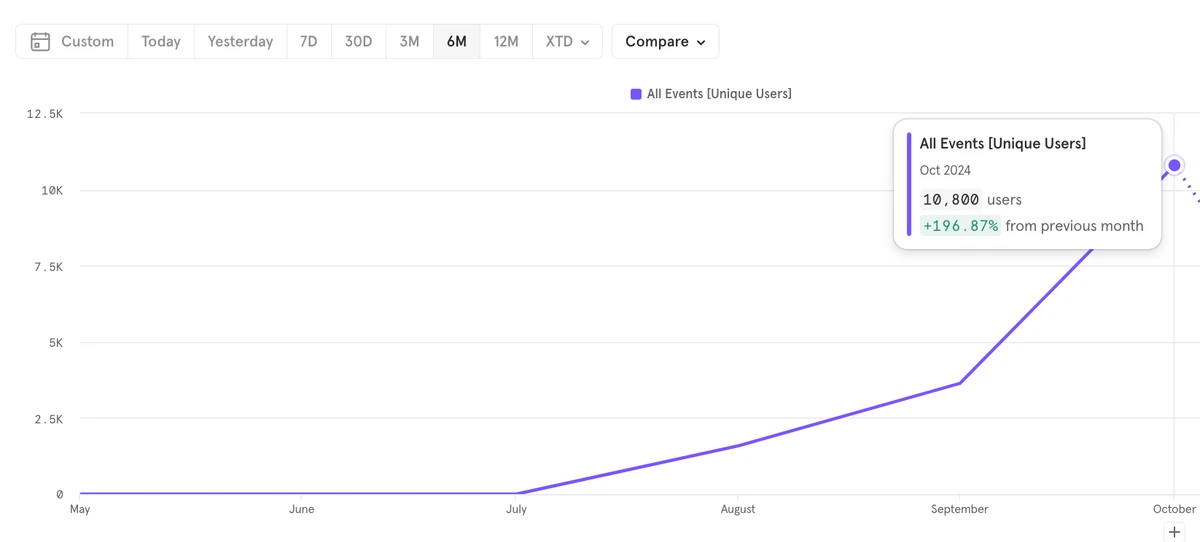Click the 12.5K y-axis label
This screenshot has height=542, width=1200.
[x=45, y=114]
